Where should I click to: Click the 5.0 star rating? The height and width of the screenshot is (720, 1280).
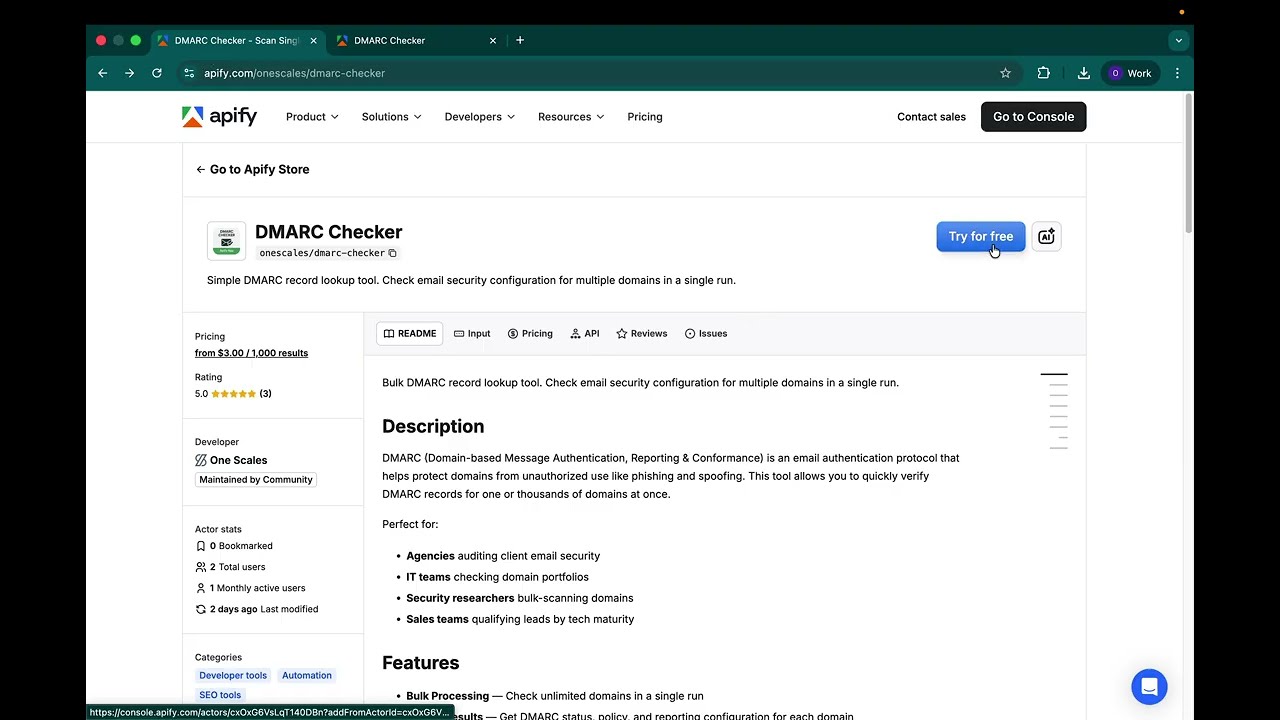click(233, 394)
